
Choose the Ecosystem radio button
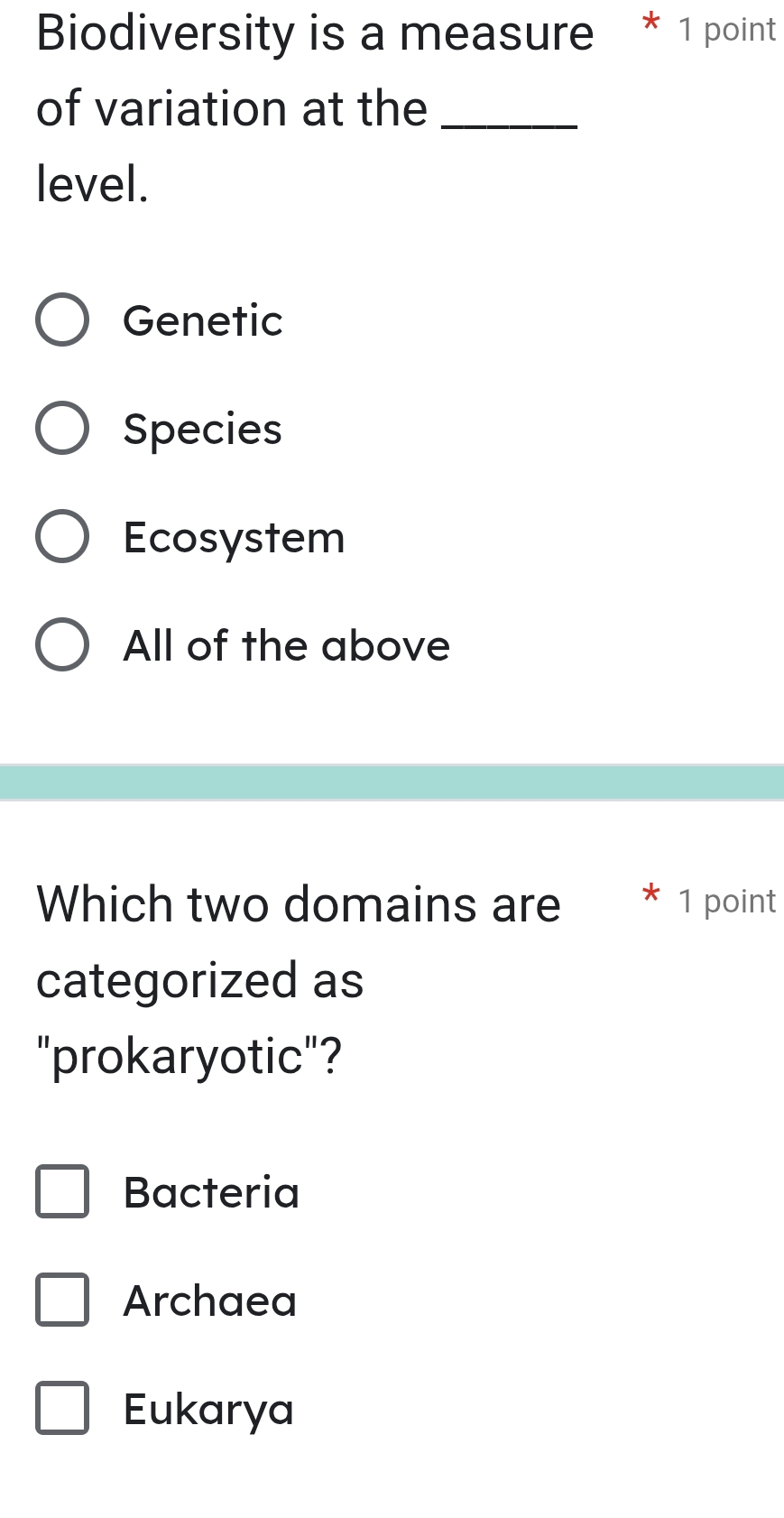click(x=62, y=537)
